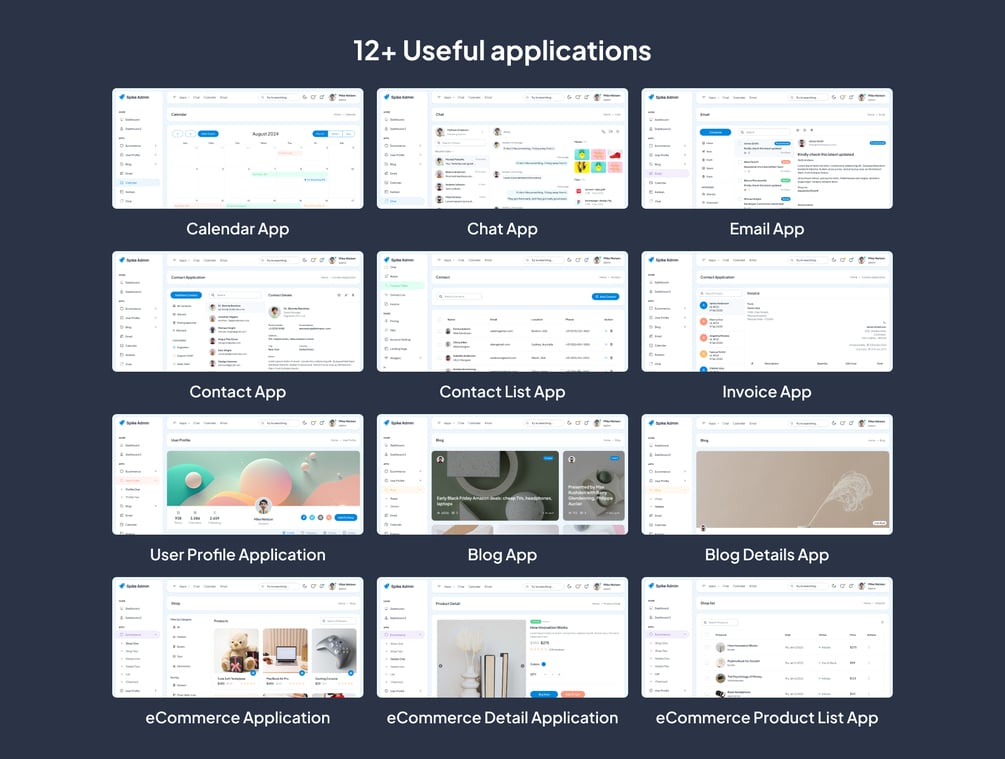The image size is (1005, 759).
Task: Click next image arrow on product detail photo
Action: [523, 665]
